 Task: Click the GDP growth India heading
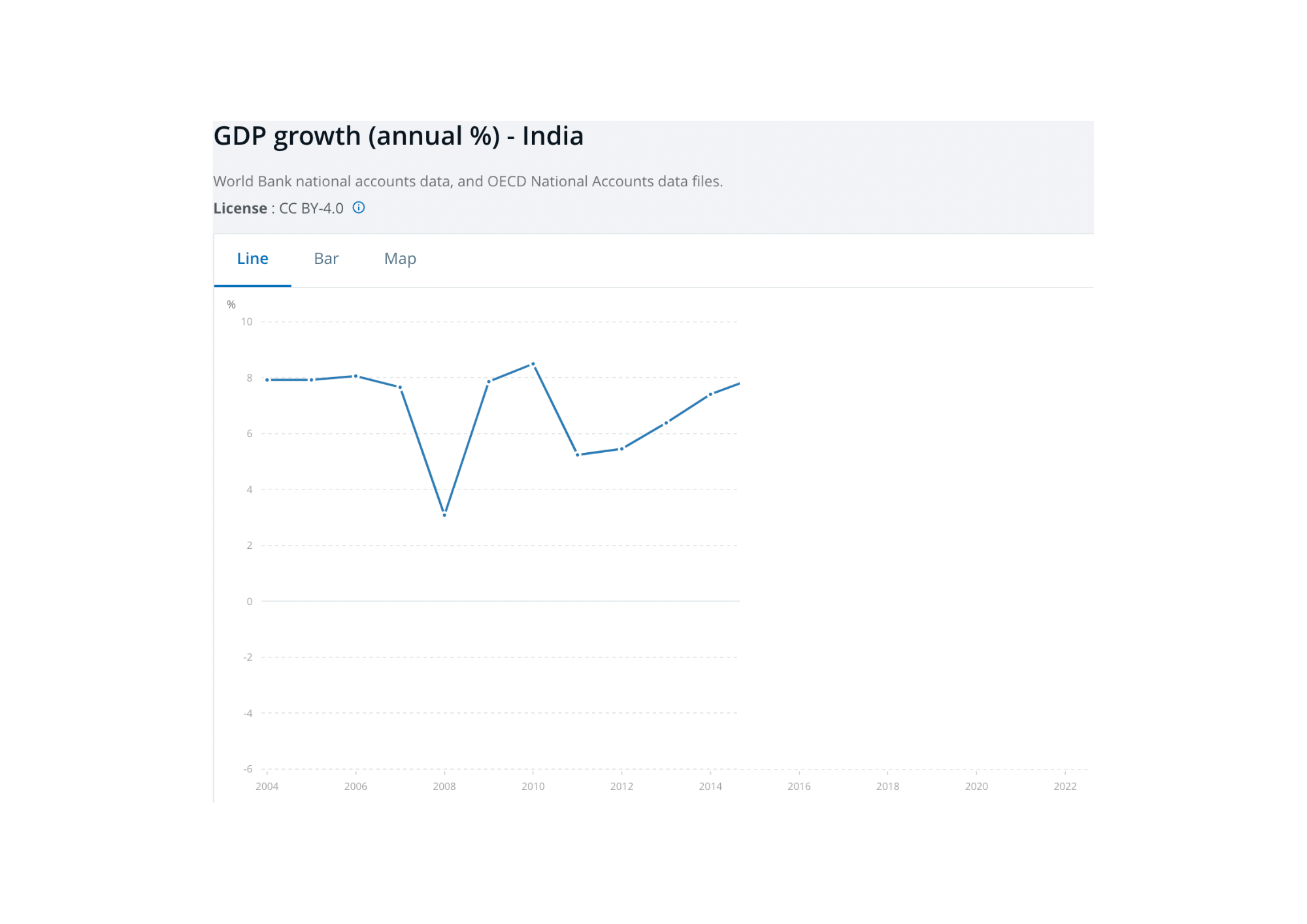[x=398, y=137]
